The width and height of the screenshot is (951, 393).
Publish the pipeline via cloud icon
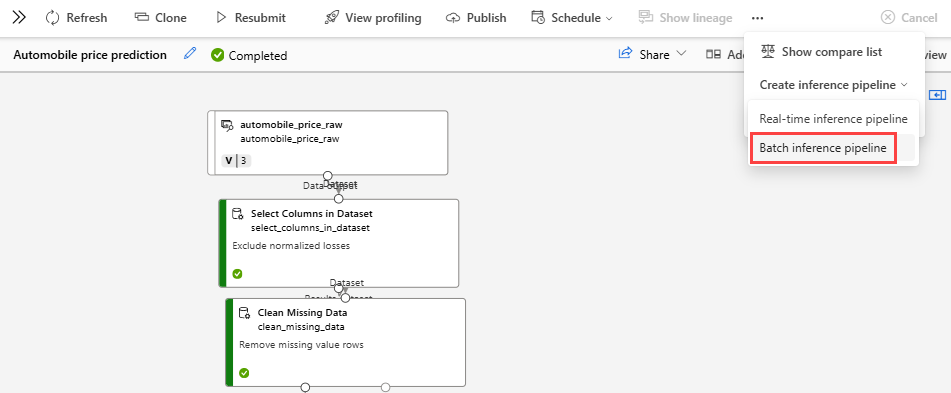[x=452, y=18]
